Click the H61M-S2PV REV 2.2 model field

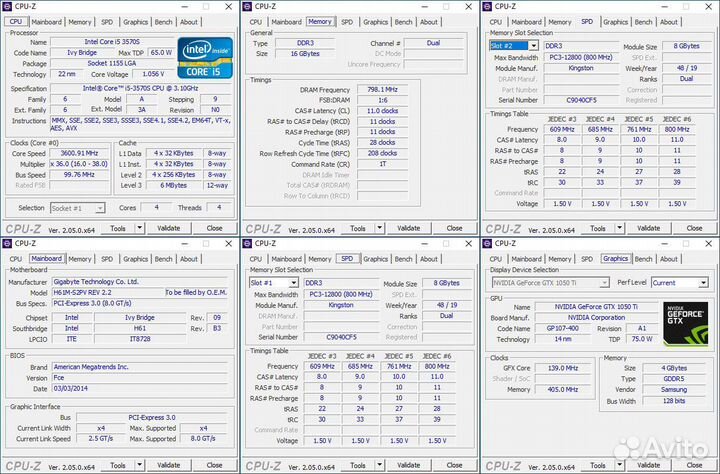pyautogui.click(x=108, y=293)
